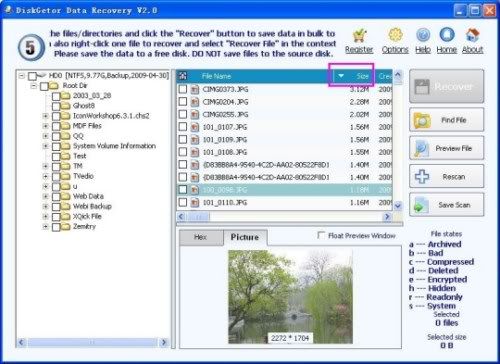The image size is (500, 364).
Task: Click the file list horizontal scrollbar thumb
Action: point(199,217)
